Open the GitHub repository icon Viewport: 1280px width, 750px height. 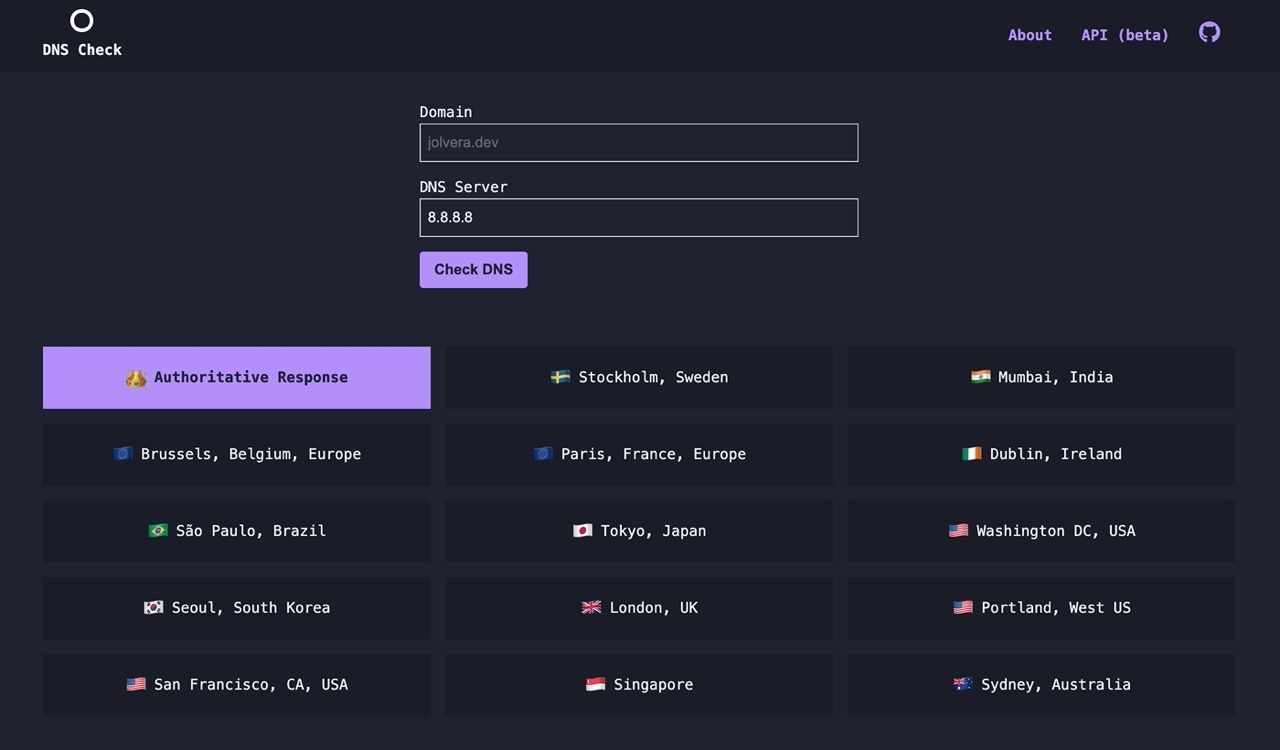(x=1209, y=33)
